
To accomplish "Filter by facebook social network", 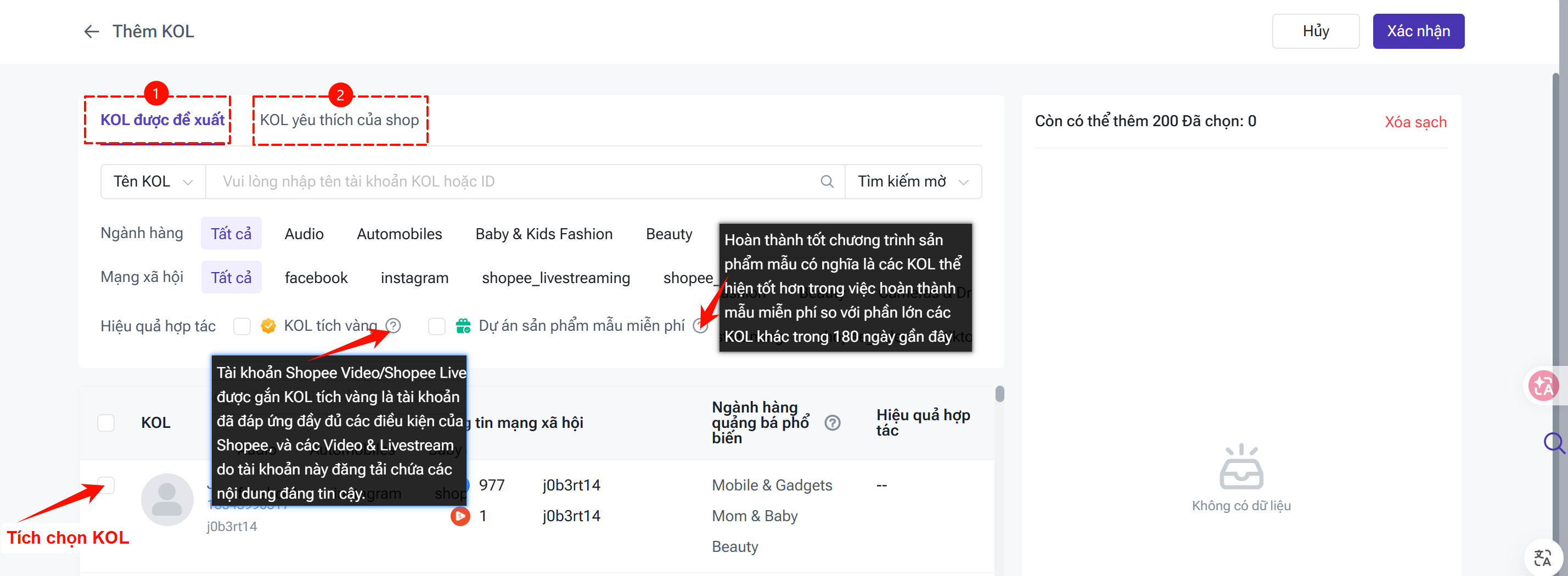I will pos(316,278).
